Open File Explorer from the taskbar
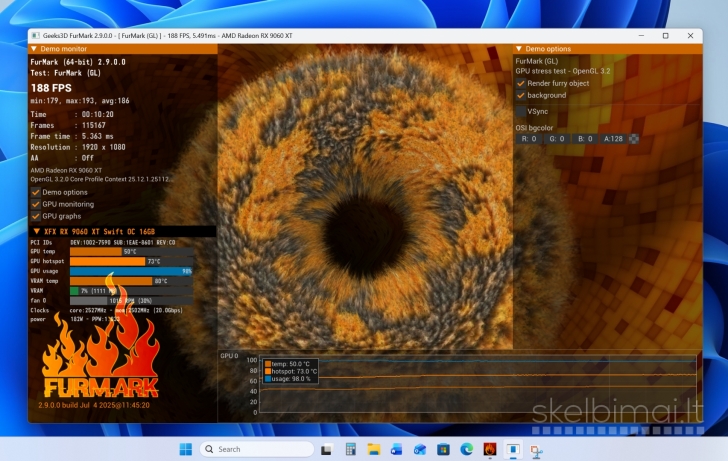Viewport: 728px width, 461px height. coord(373,449)
